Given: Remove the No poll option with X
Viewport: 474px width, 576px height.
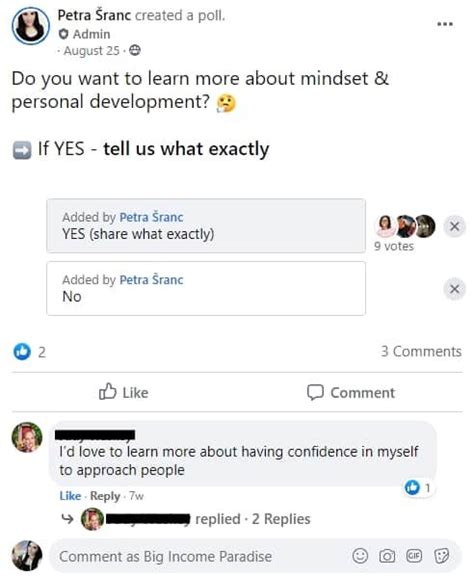Looking at the screenshot, I should [455, 289].
